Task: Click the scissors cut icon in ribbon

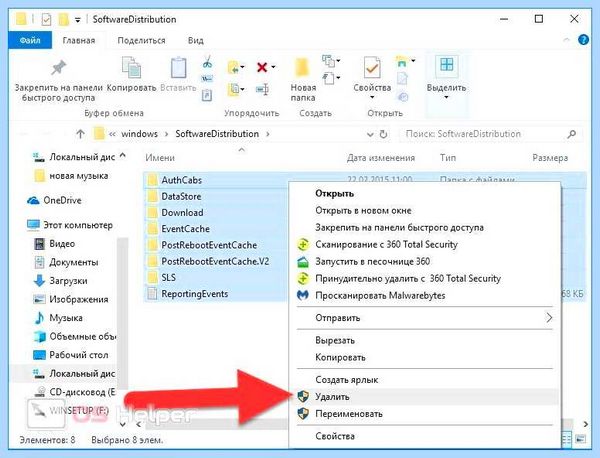Action: 207,62
